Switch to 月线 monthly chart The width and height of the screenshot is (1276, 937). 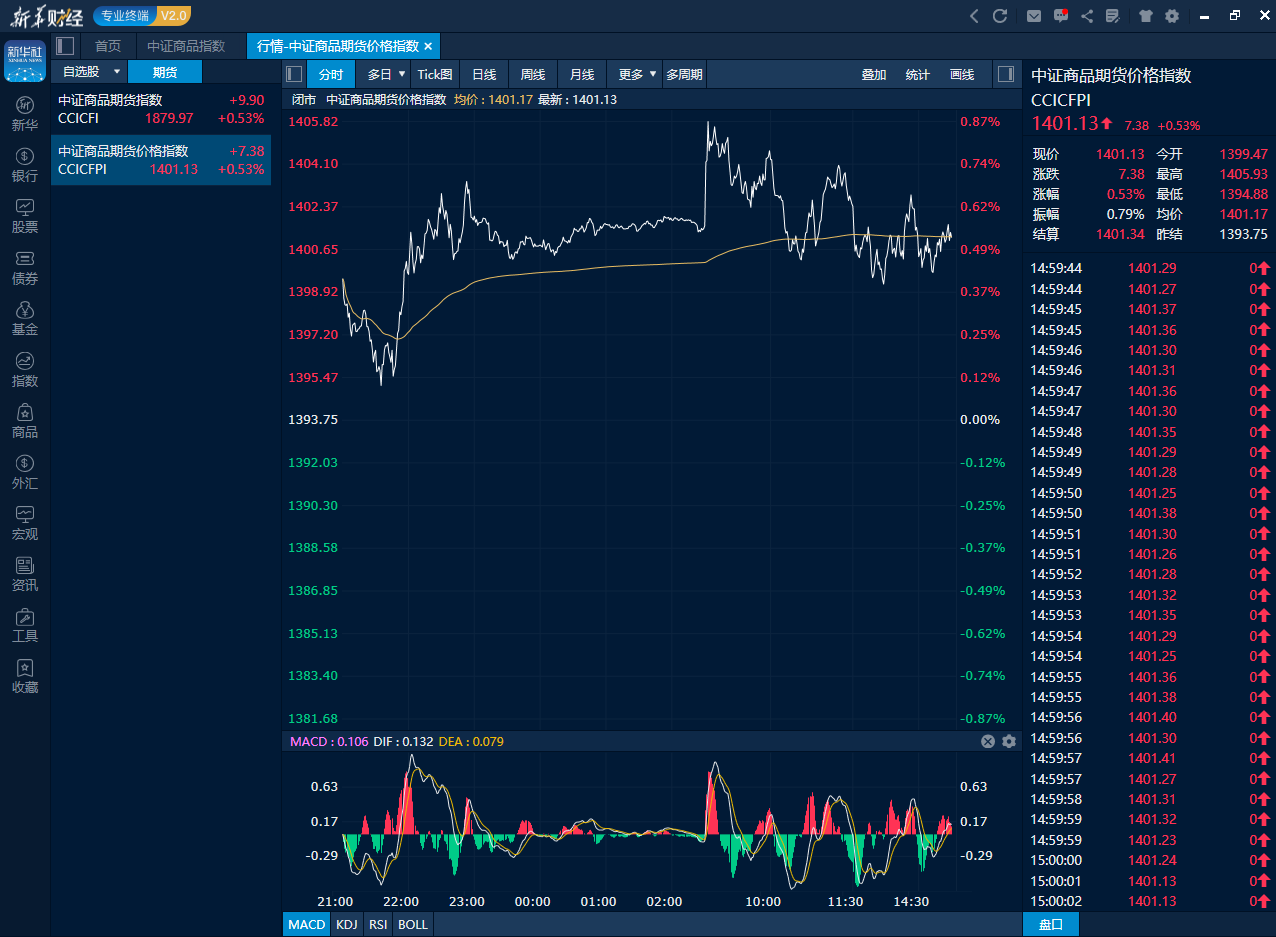pyautogui.click(x=582, y=74)
